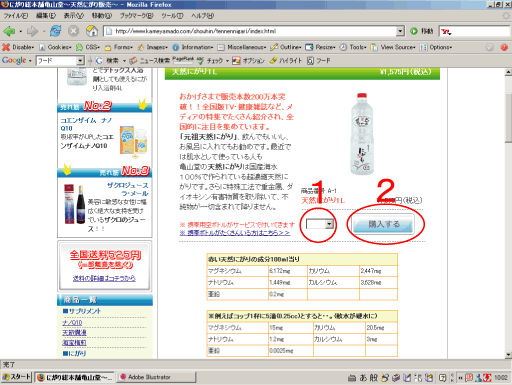Viewport: 512px width, 385px height.
Task: Open the Images menu in developer toolbar
Action: pos(153,47)
